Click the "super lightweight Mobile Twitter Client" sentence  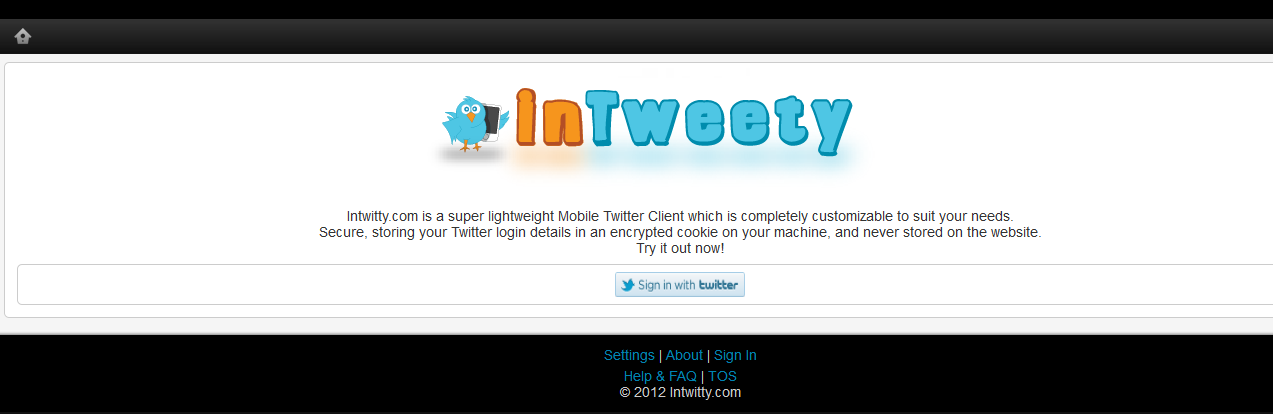coord(680,215)
